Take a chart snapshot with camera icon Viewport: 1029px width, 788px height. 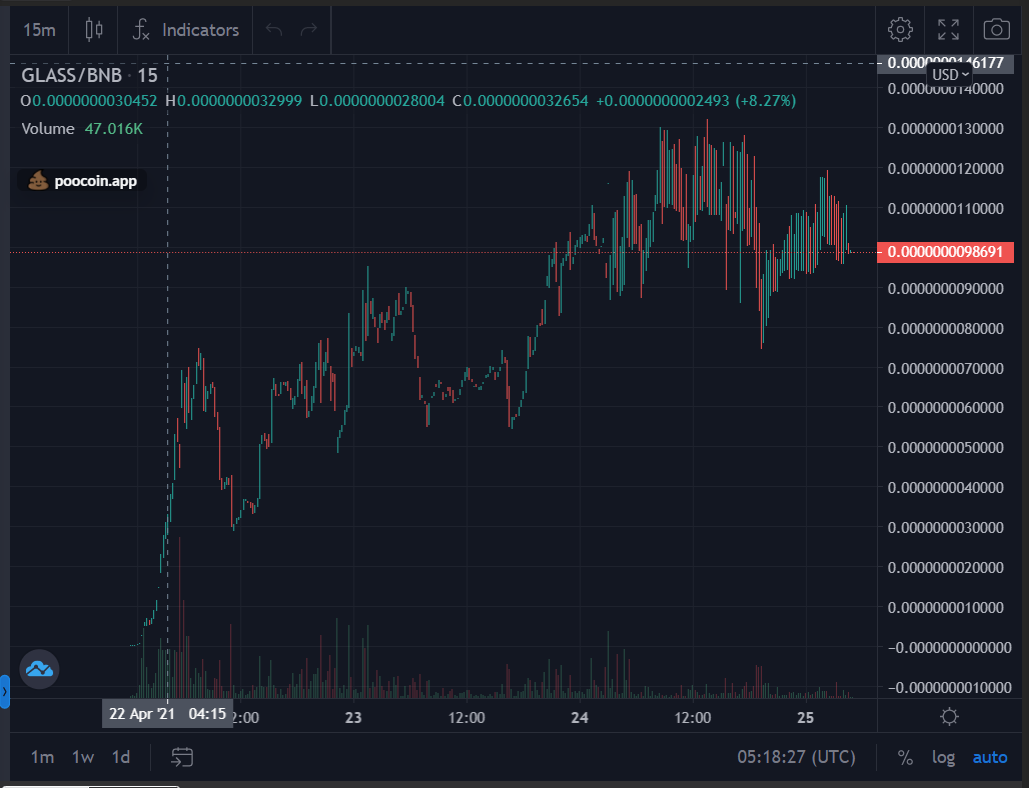(996, 30)
